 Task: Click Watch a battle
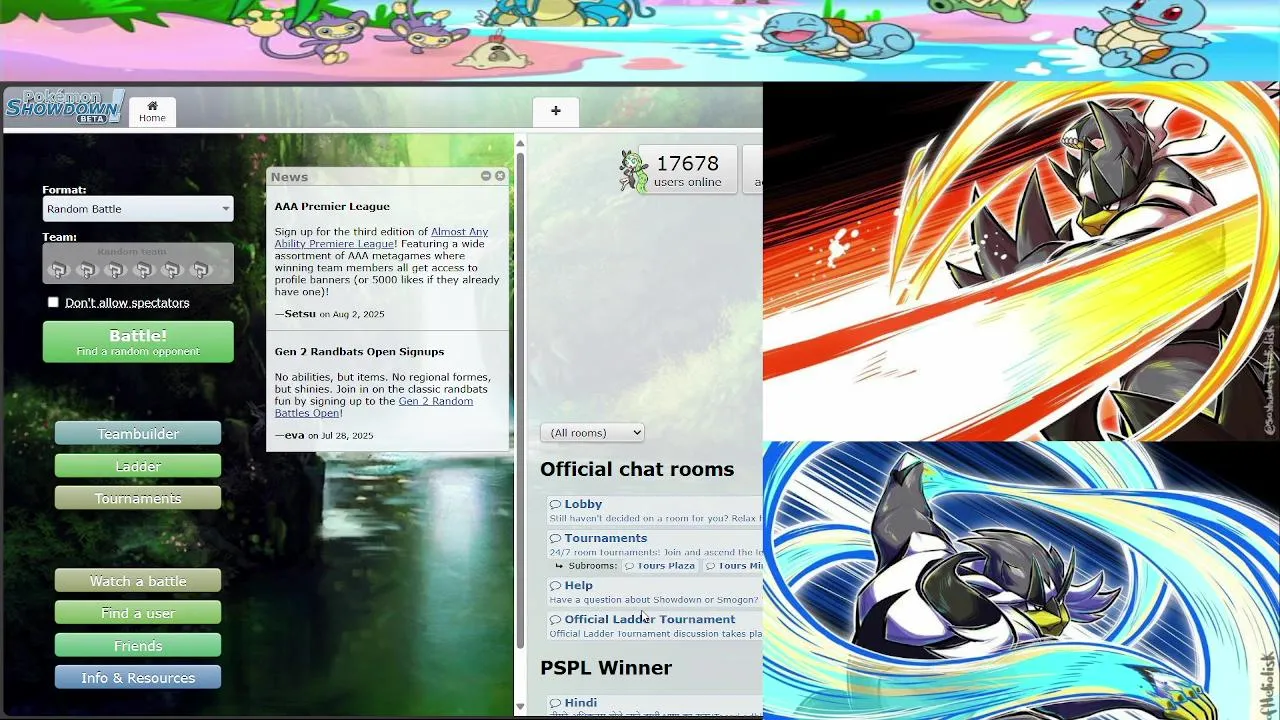(138, 581)
